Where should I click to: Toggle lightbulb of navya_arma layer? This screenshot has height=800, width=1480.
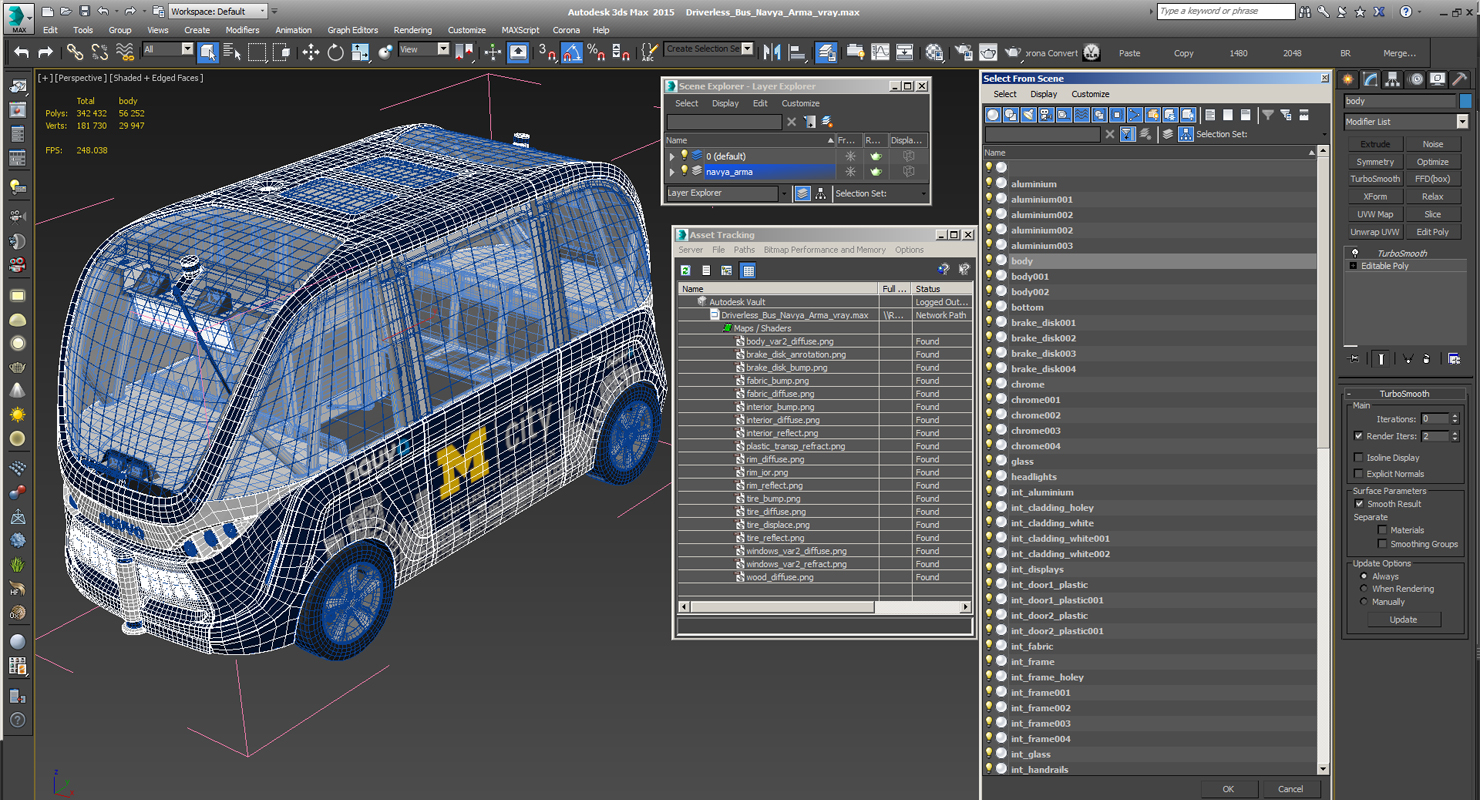click(684, 172)
